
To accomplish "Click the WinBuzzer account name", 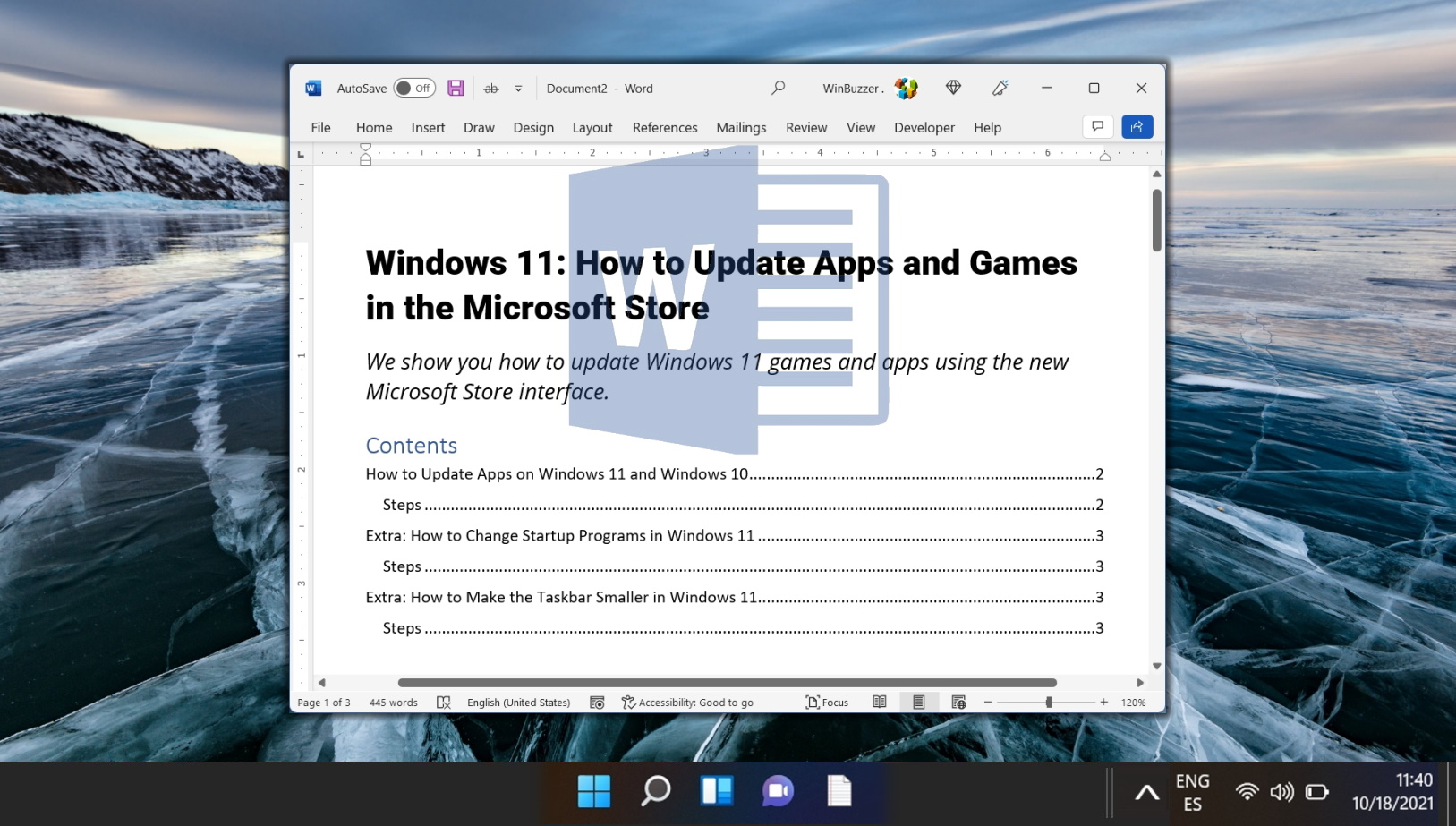I will pos(851,89).
